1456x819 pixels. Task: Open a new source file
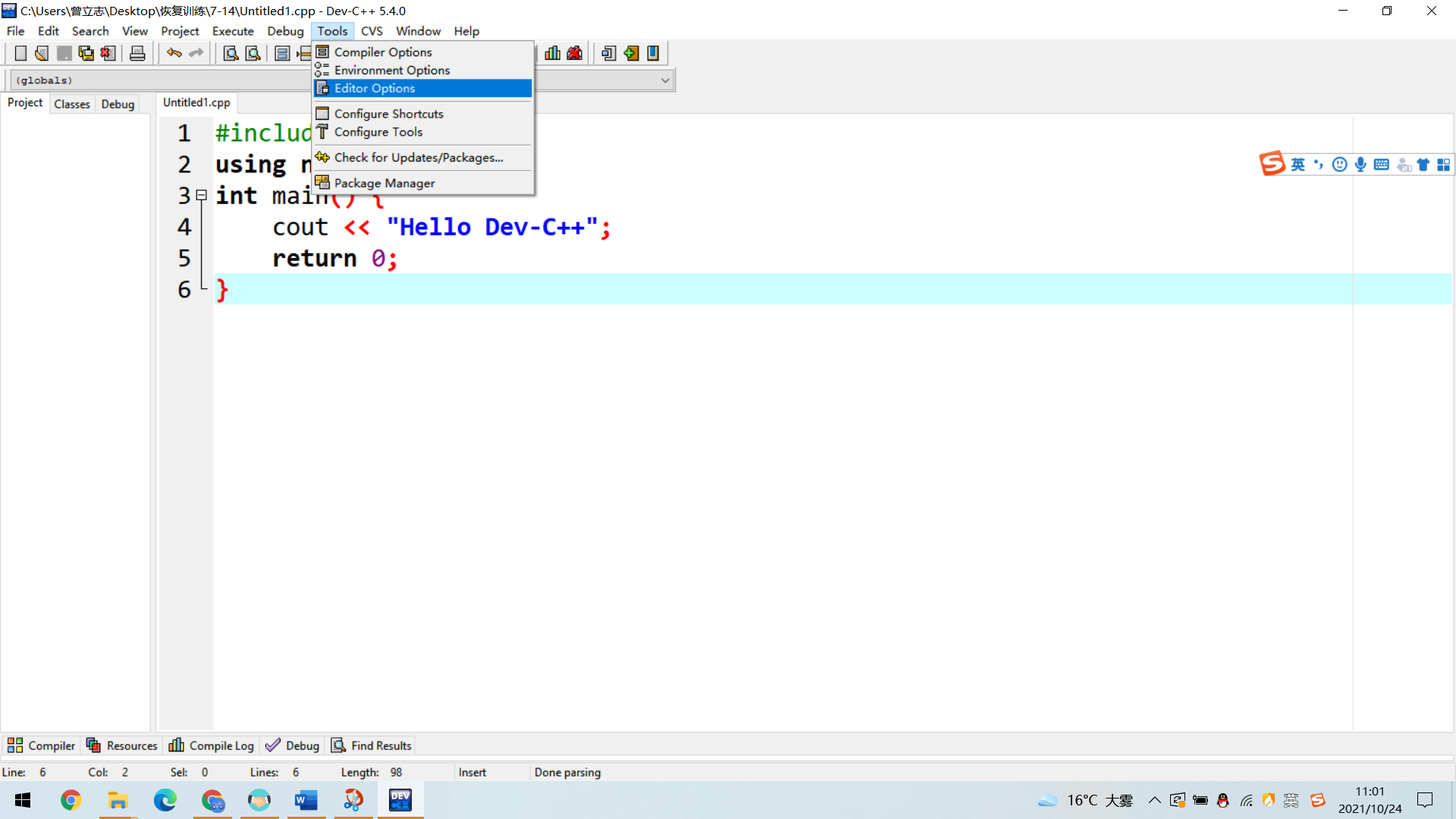[x=20, y=53]
